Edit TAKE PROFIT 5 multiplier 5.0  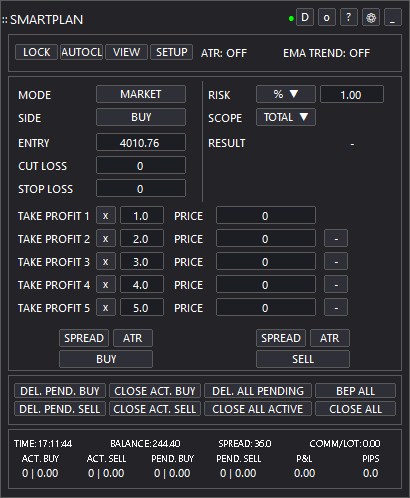point(142,307)
